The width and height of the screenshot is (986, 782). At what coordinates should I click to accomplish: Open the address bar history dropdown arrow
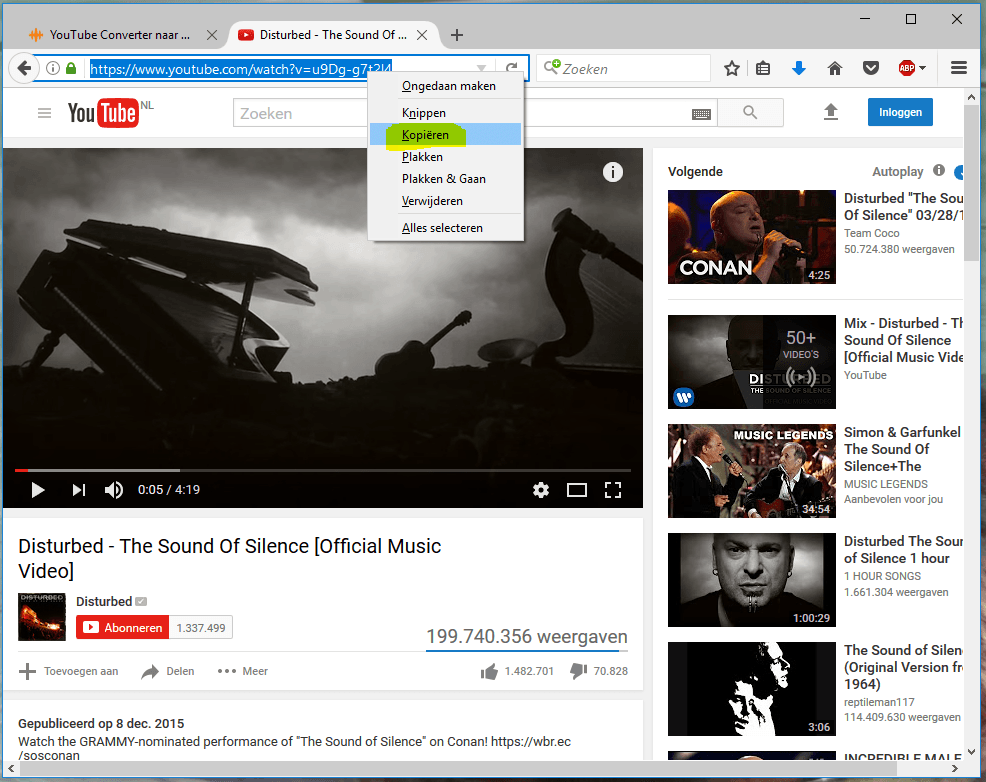[481, 68]
